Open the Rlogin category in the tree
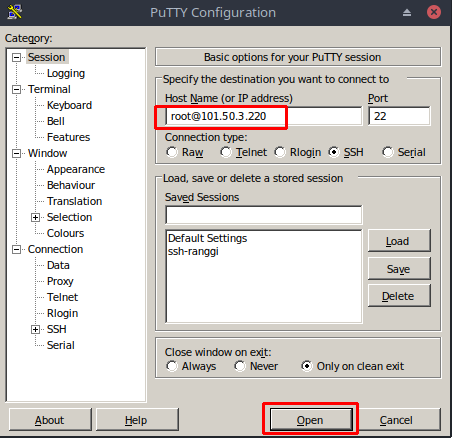The height and width of the screenshot is (443, 452). [62, 313]
